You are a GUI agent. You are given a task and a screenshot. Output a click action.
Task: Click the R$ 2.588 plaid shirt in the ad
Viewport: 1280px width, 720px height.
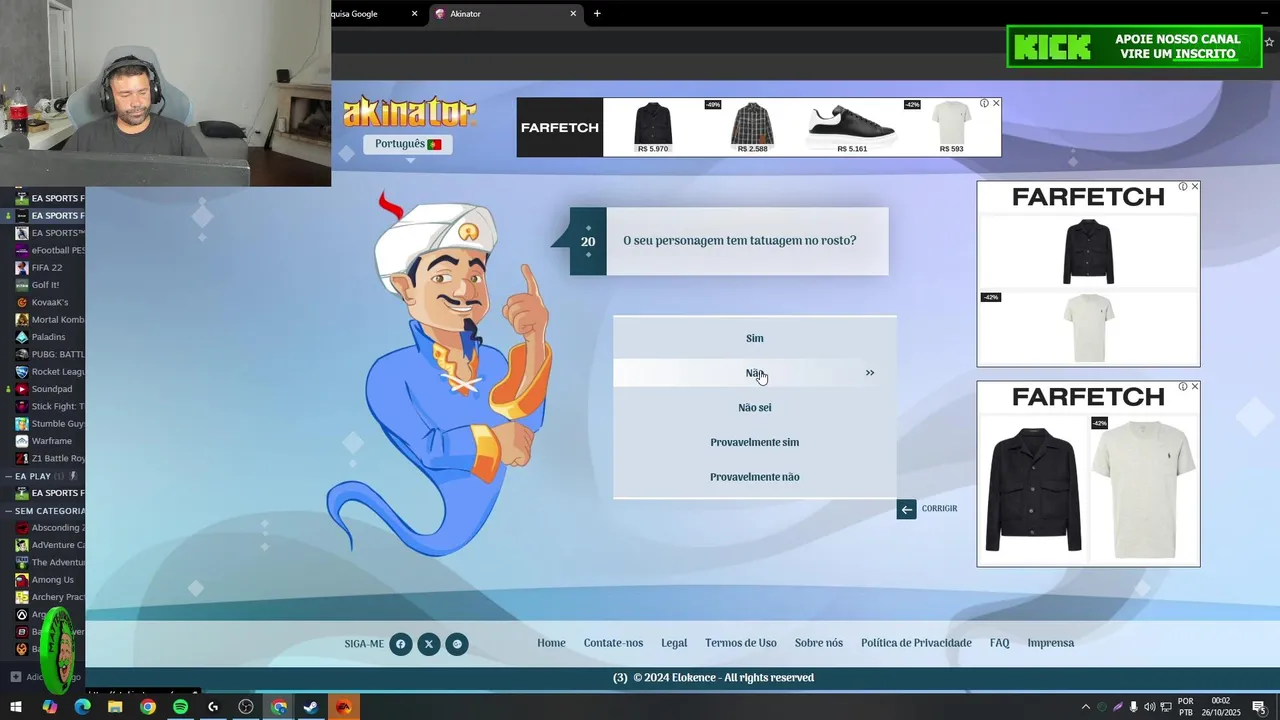(752, 127)
